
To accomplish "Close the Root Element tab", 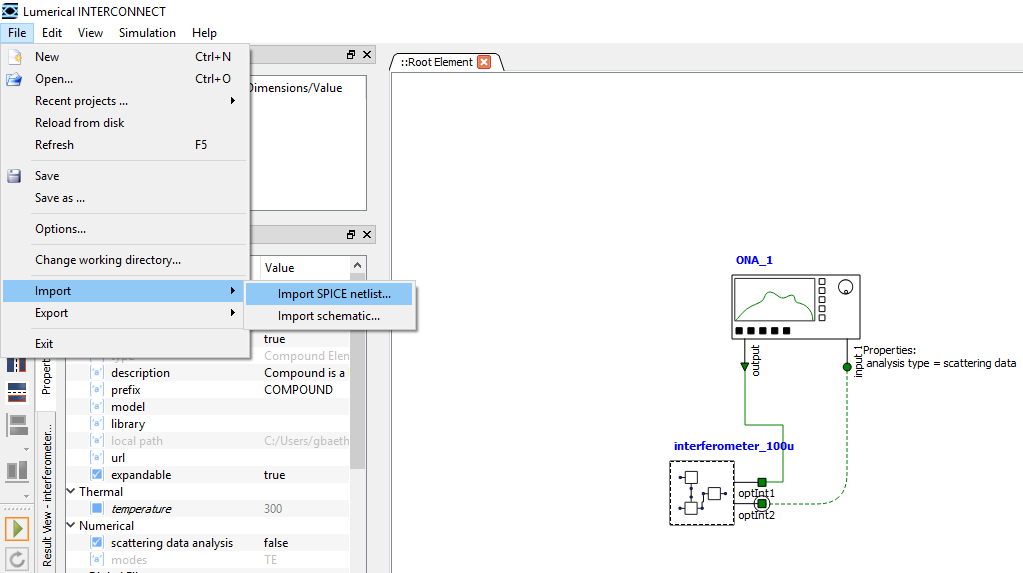I will tap(484, 62).
